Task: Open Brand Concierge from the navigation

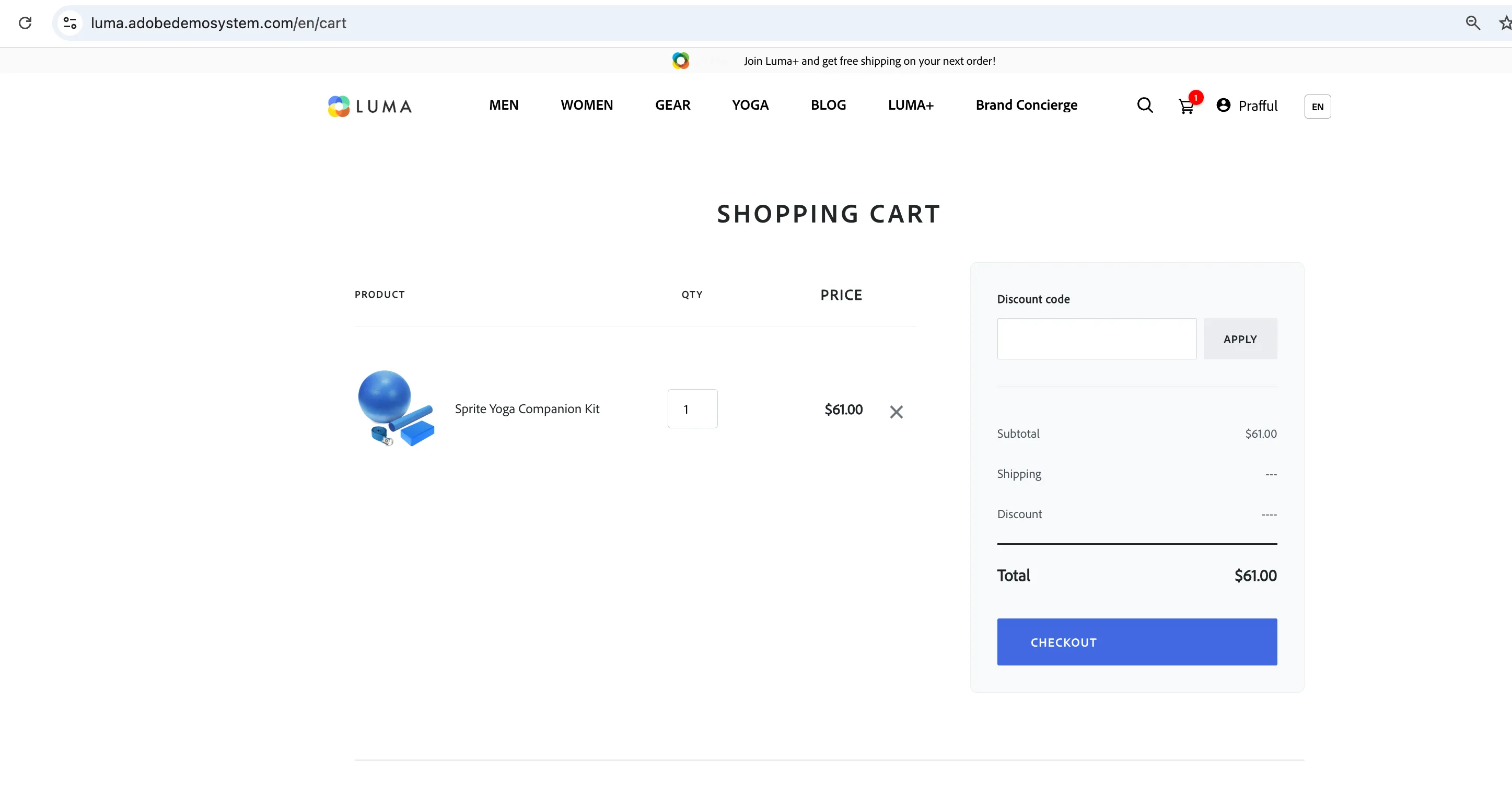Action: pos(1026,105)
